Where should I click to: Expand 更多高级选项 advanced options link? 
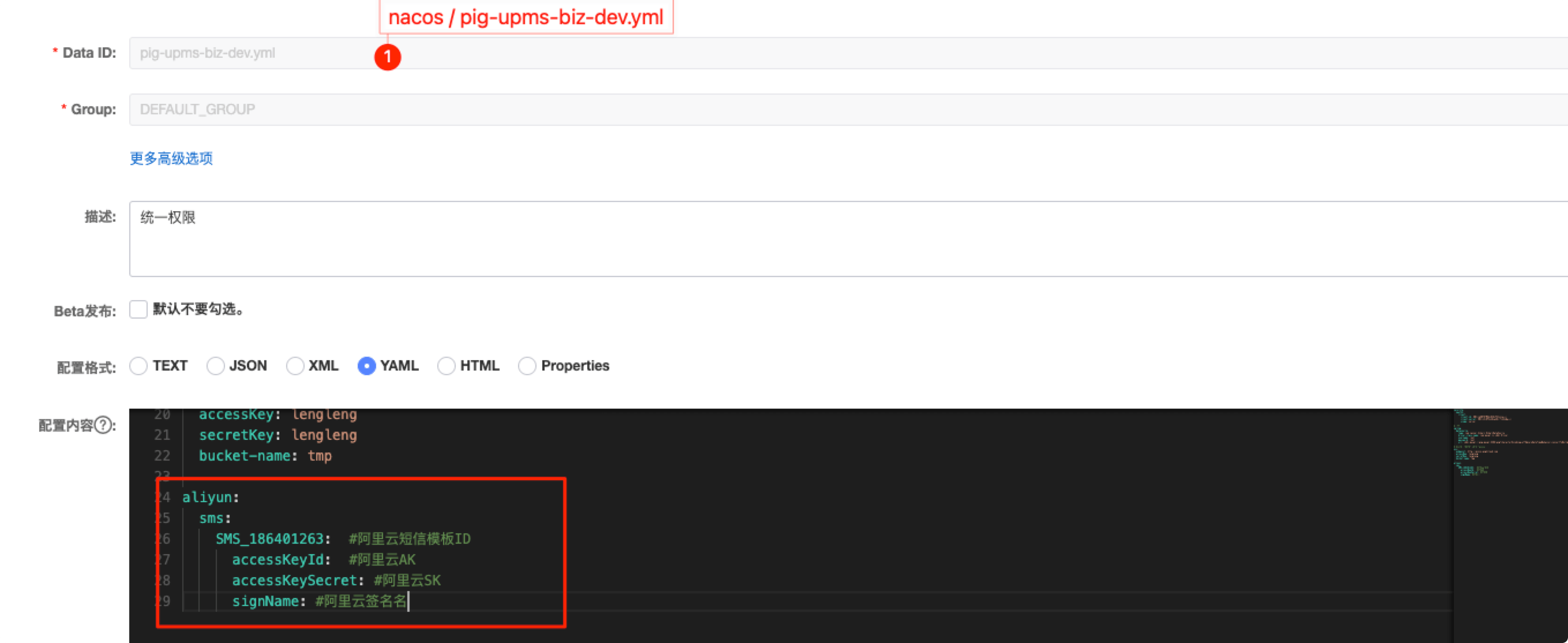171,159
